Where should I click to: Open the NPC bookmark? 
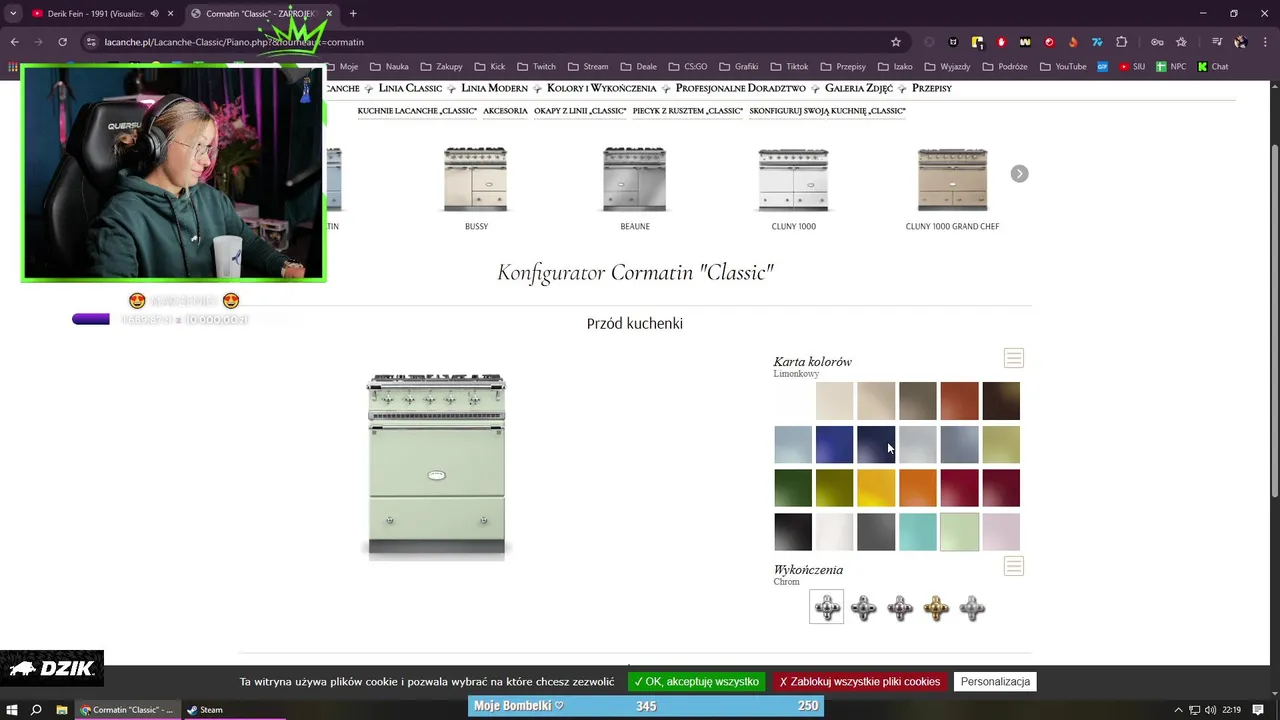tap(1171, 67)
